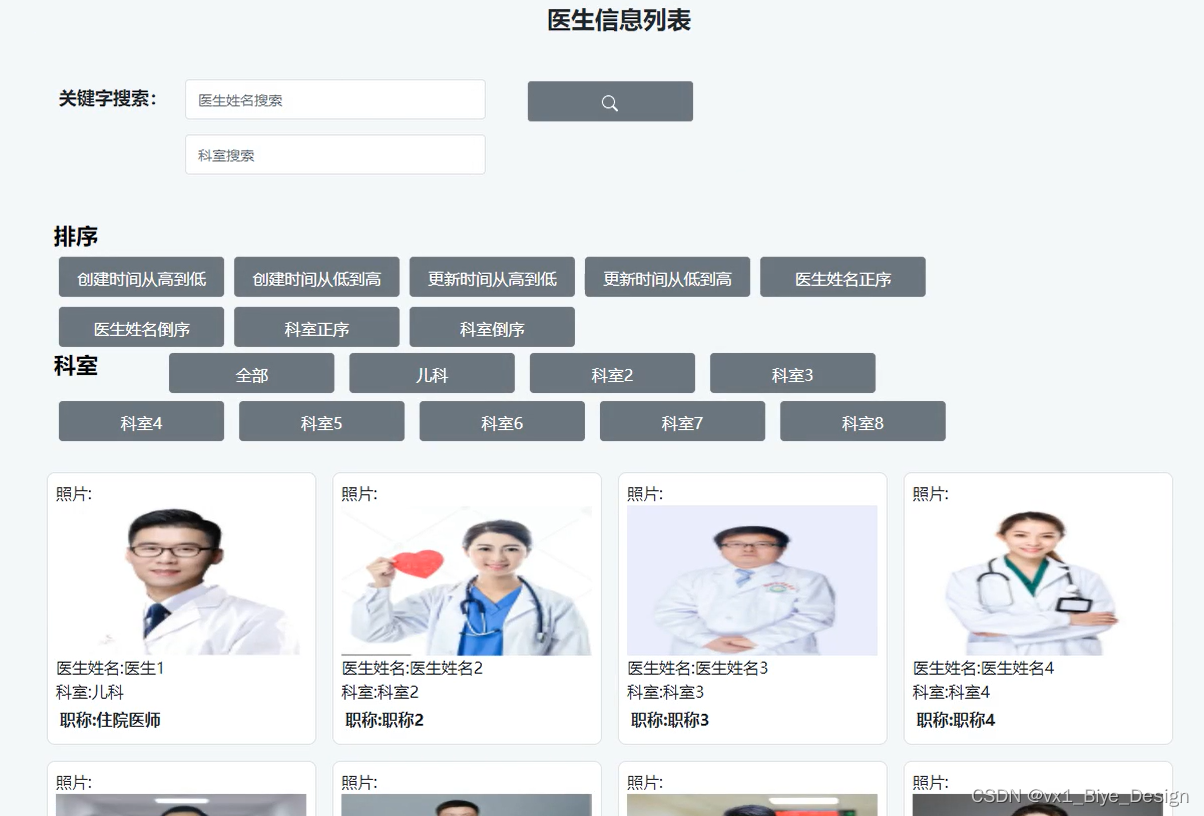Click the text 科室:科室2 in second card
The width and height of the screenshot is (1204, 816).
tap(380, 692)
